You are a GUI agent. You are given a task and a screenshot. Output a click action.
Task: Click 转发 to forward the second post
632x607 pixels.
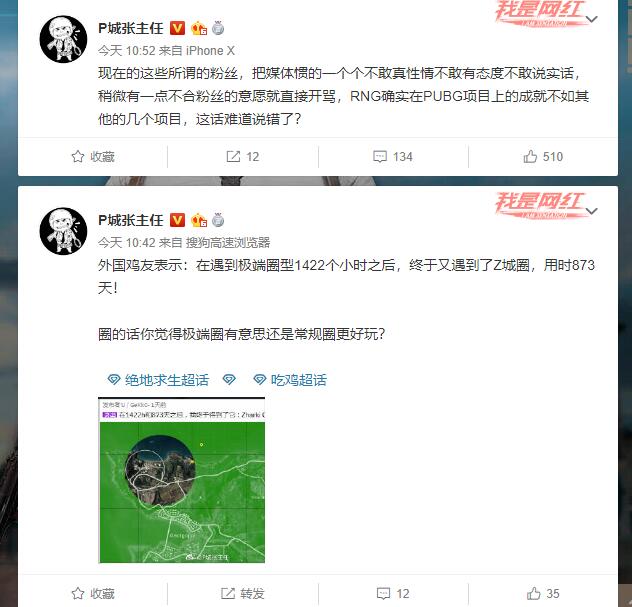(x=243, y=593)
